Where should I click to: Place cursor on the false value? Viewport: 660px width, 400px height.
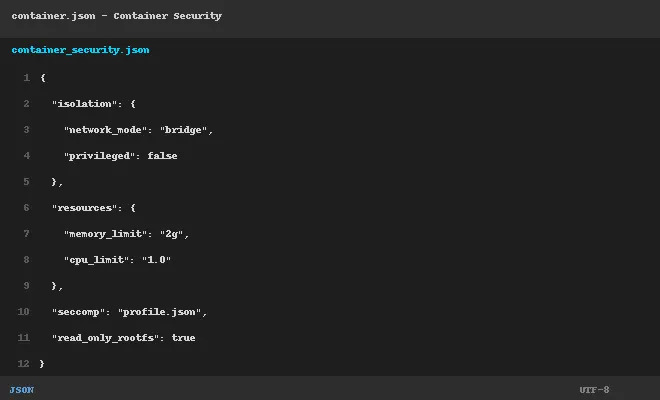click(162, 156)
